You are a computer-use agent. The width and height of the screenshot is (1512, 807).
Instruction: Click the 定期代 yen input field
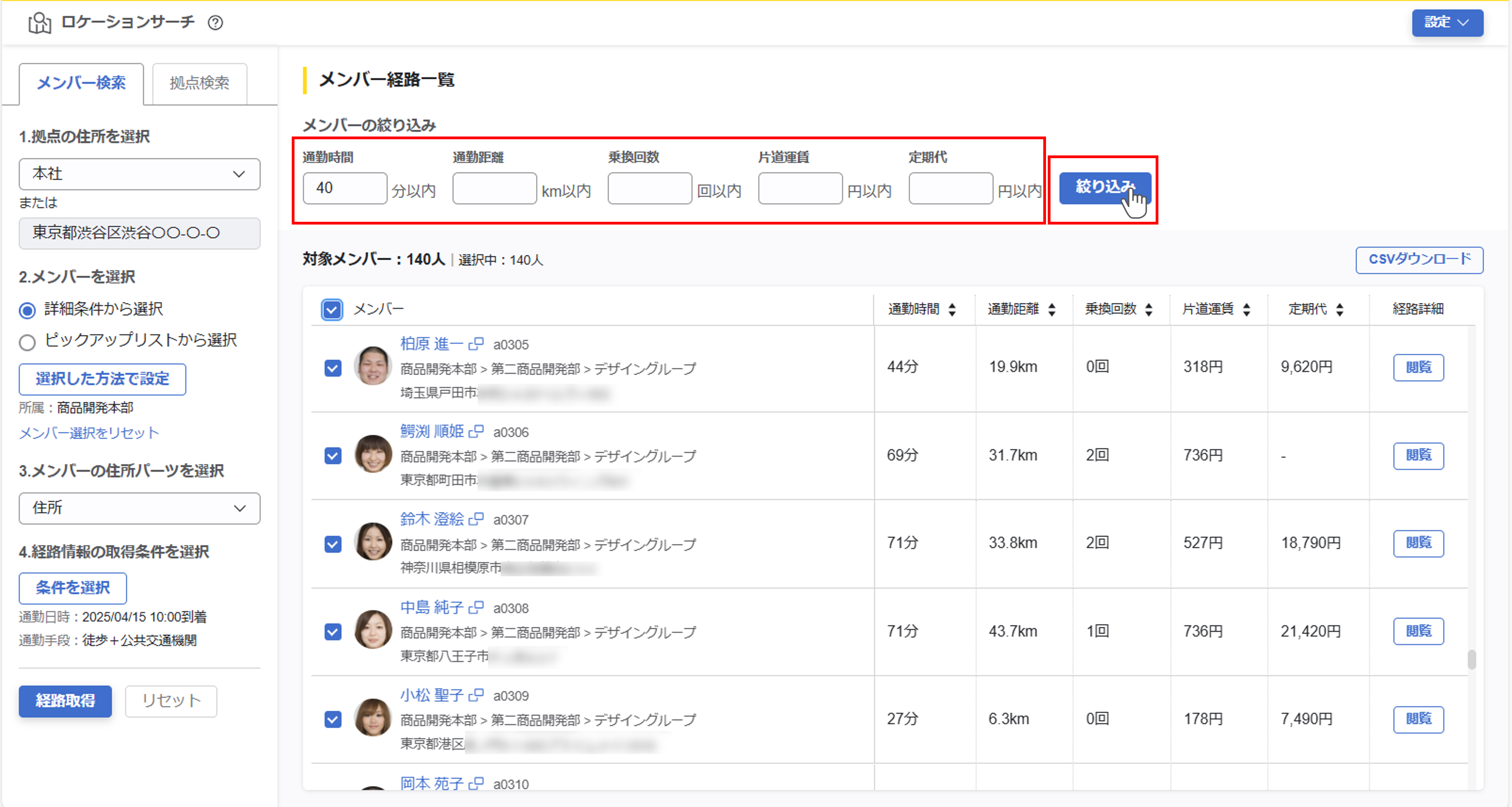(951, 188)
